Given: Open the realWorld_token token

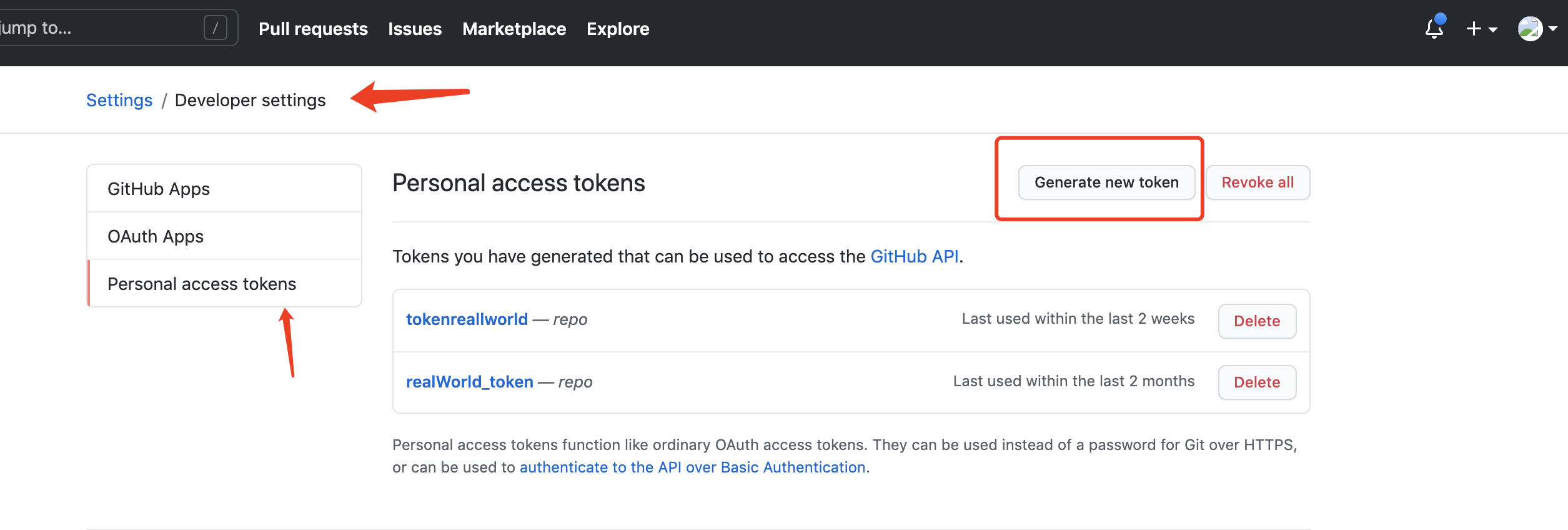Looking at the screenshot, I should [470, 382].
